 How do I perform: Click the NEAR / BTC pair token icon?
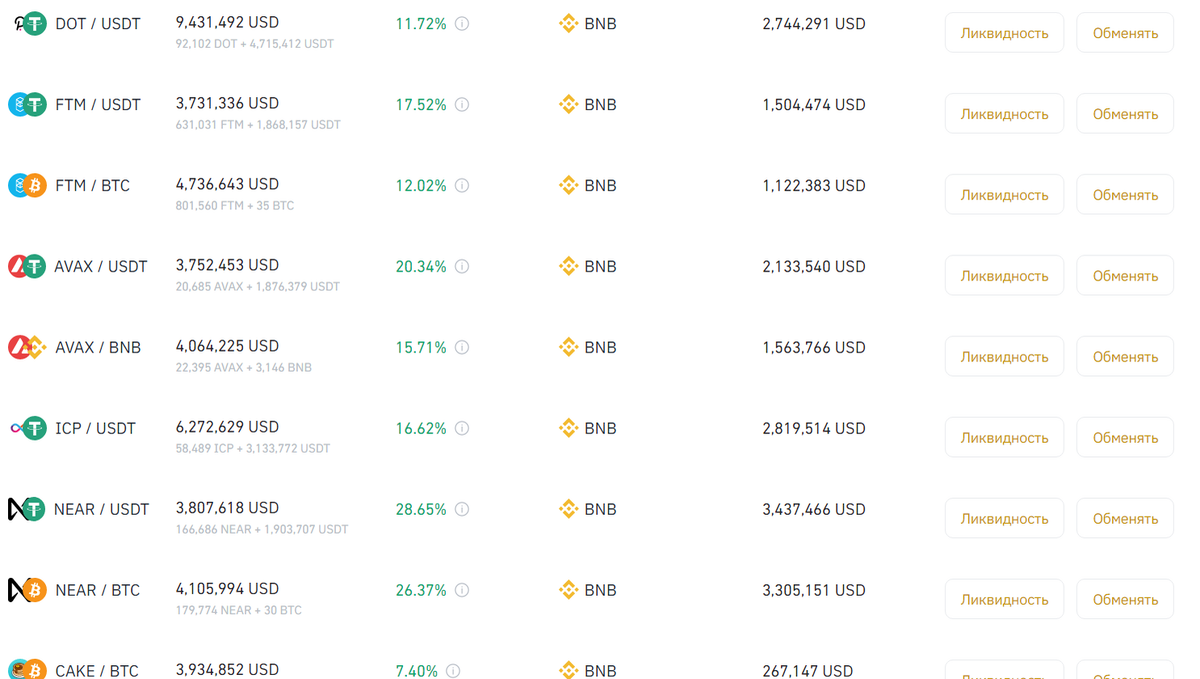click(28, 590)
